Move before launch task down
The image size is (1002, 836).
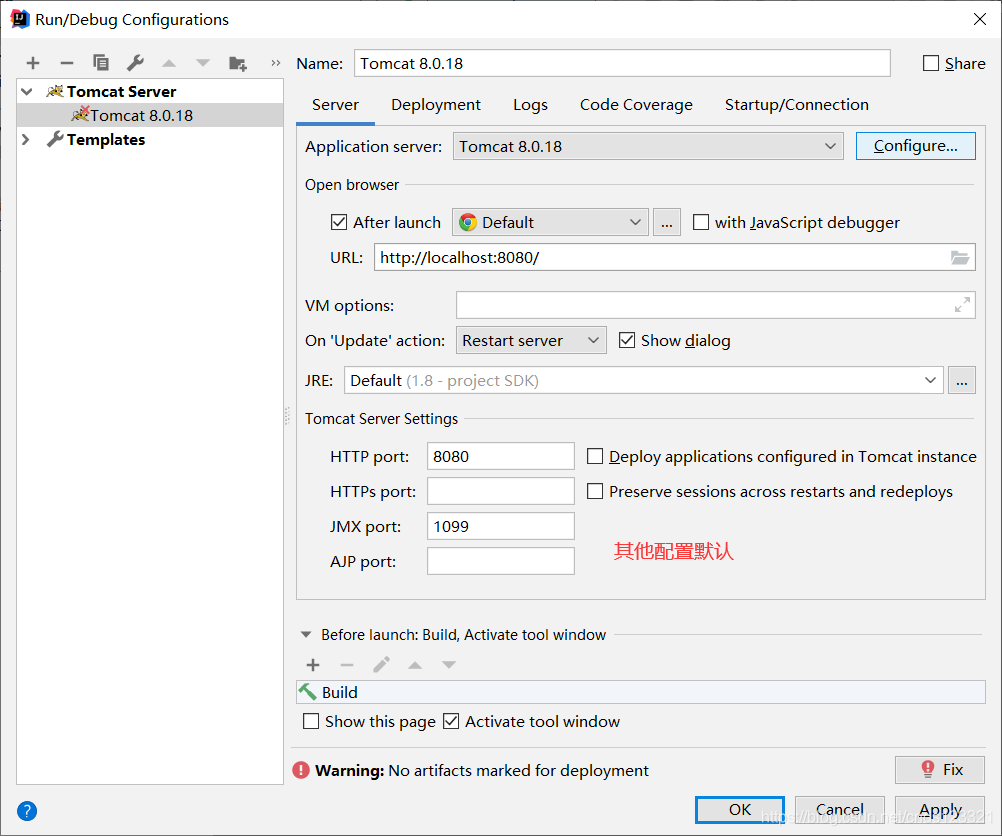[x=449, y=665]
